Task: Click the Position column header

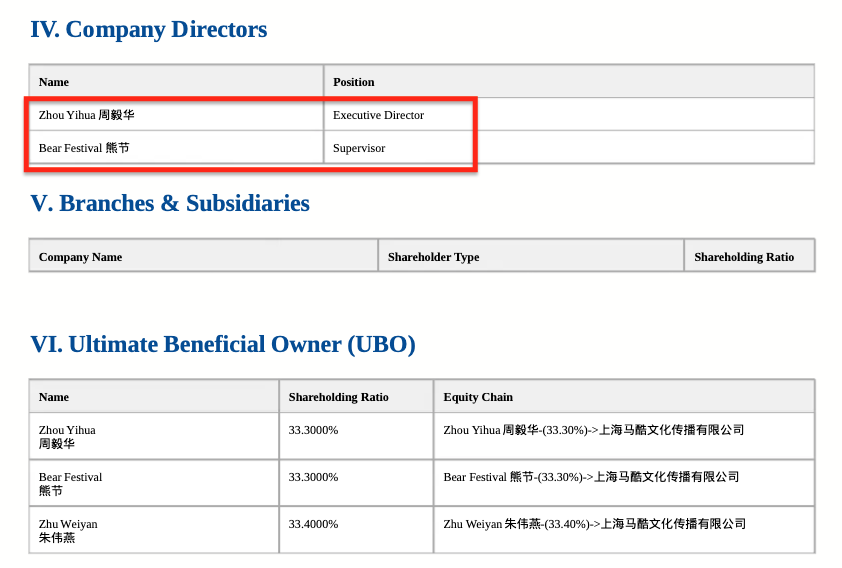Action: (x=354, y=82)
